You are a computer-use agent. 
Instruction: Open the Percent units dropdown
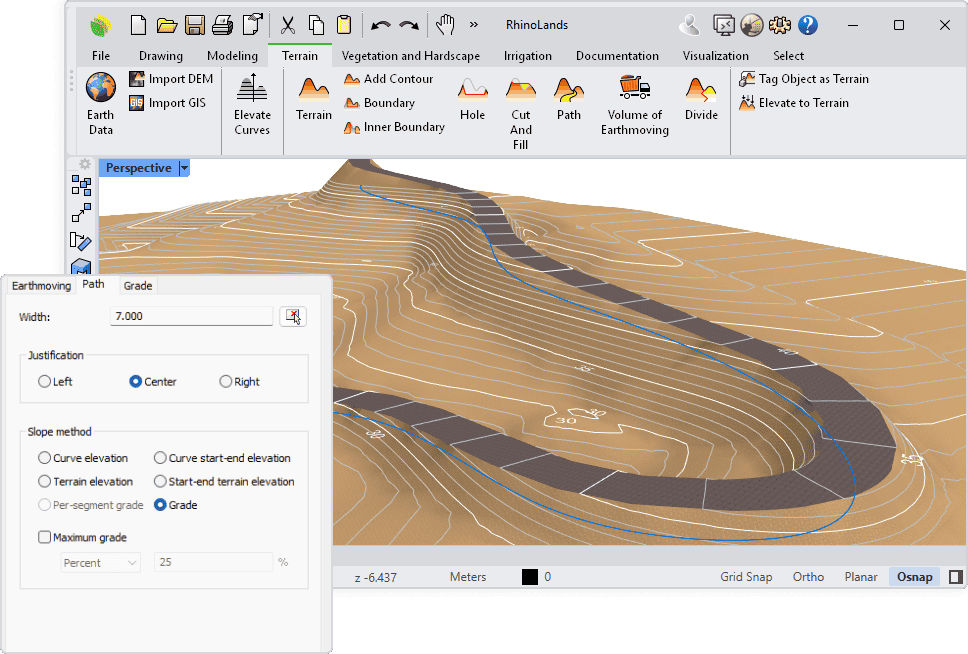pos(100,562)
